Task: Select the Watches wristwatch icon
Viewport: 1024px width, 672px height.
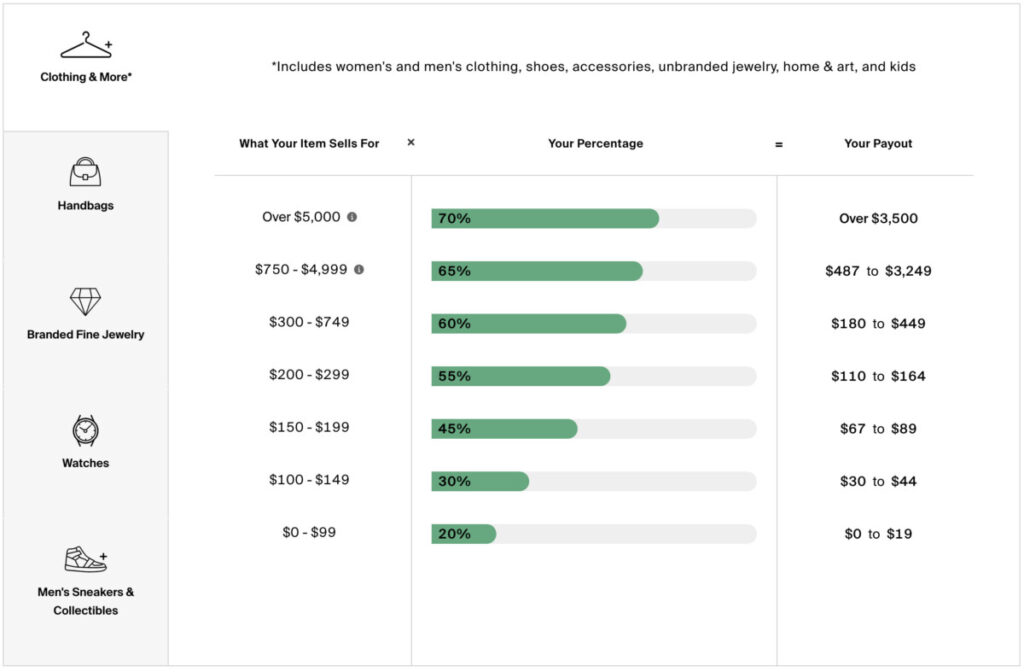Action: [x=86, y=430]
